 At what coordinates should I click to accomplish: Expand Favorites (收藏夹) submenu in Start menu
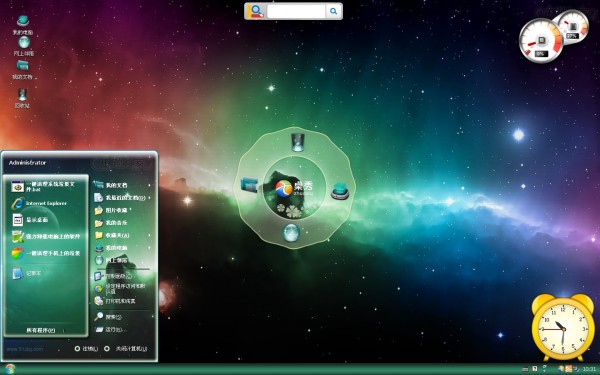[122, 235]
